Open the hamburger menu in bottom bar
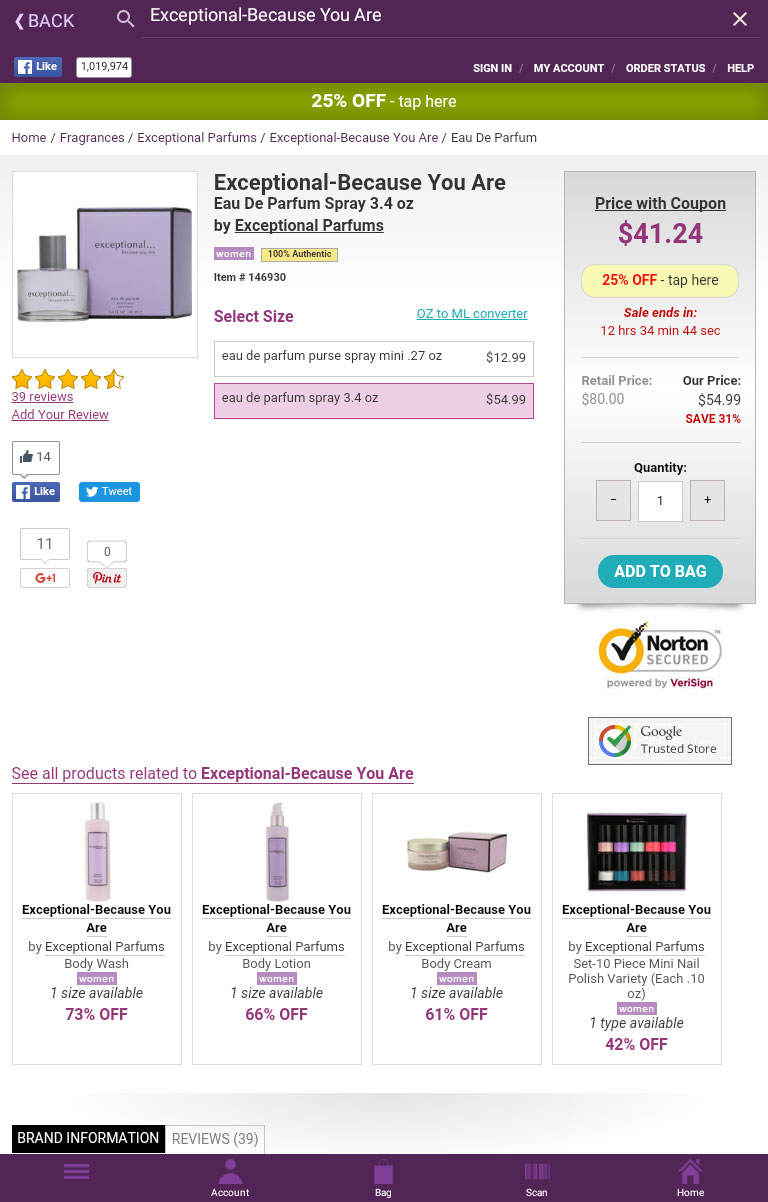 [x=77, y=1172]
